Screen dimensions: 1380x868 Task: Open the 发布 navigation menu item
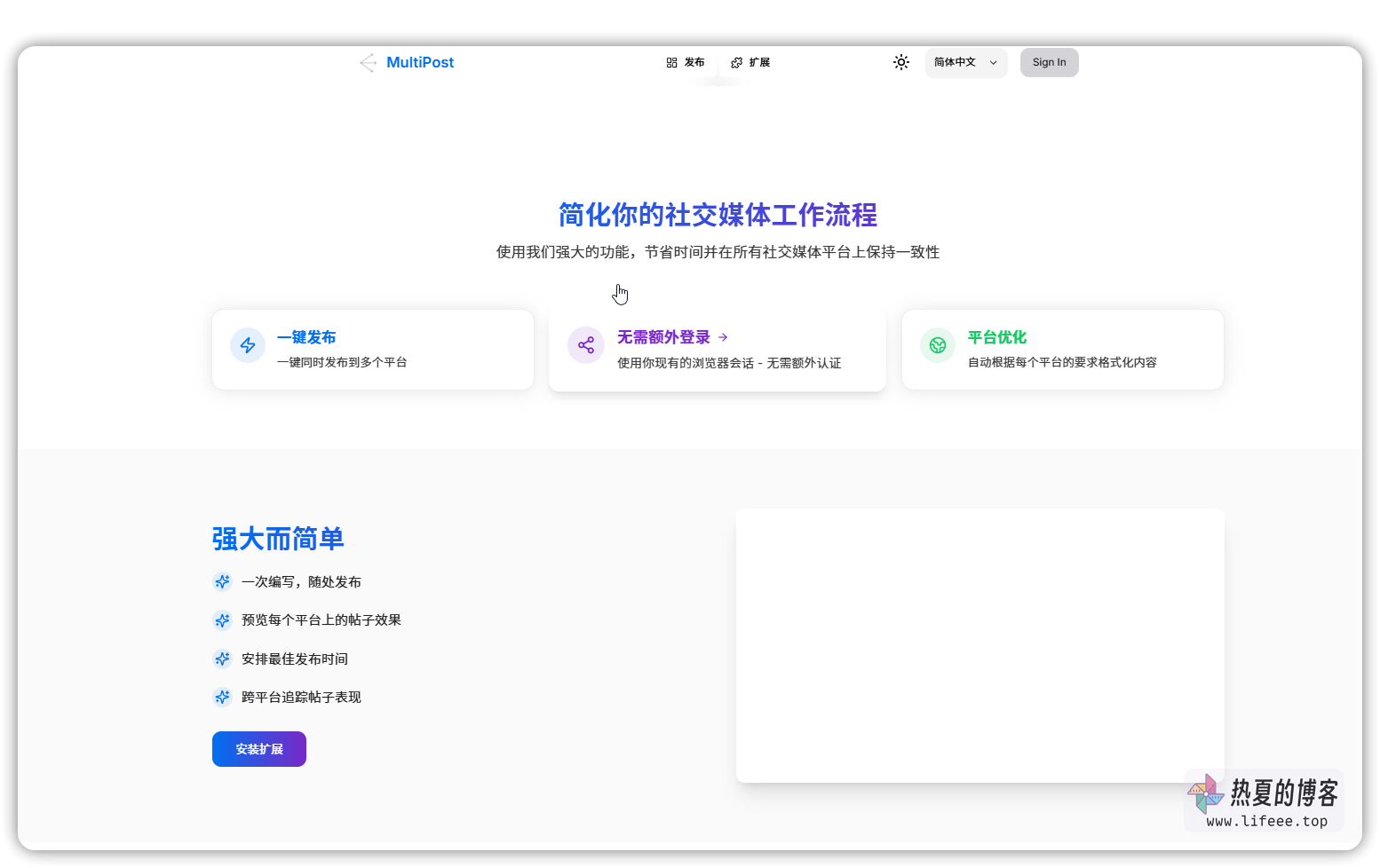[x=685, y=62]
